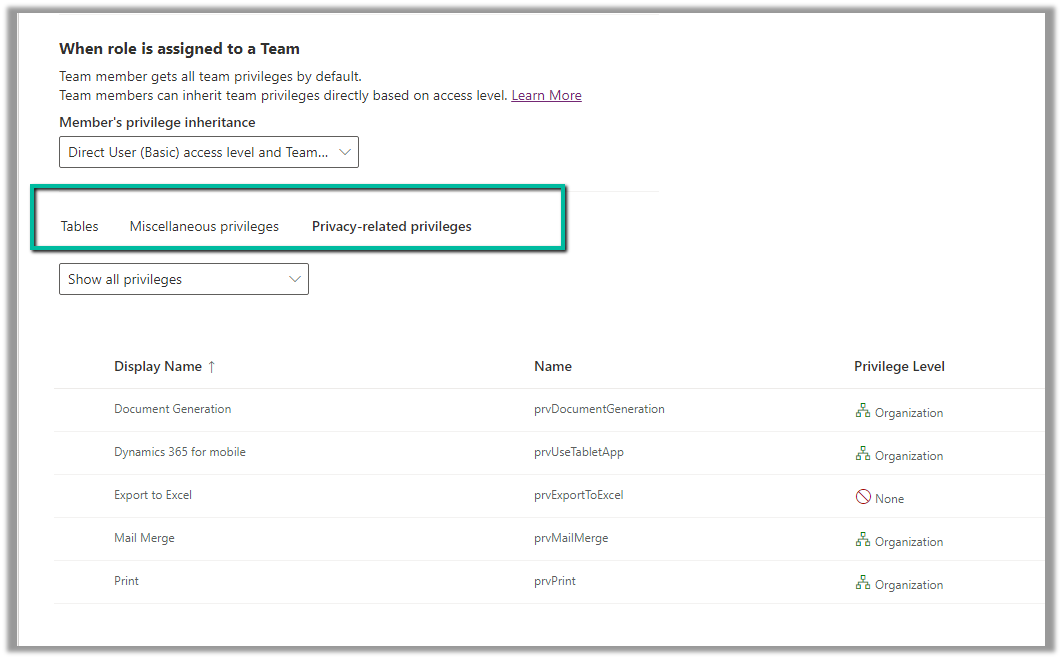This screenshot has width=1062, height=659.
Task: Click Organization icon for Dynamics 365 for mobile
Action: pos(863,454)
